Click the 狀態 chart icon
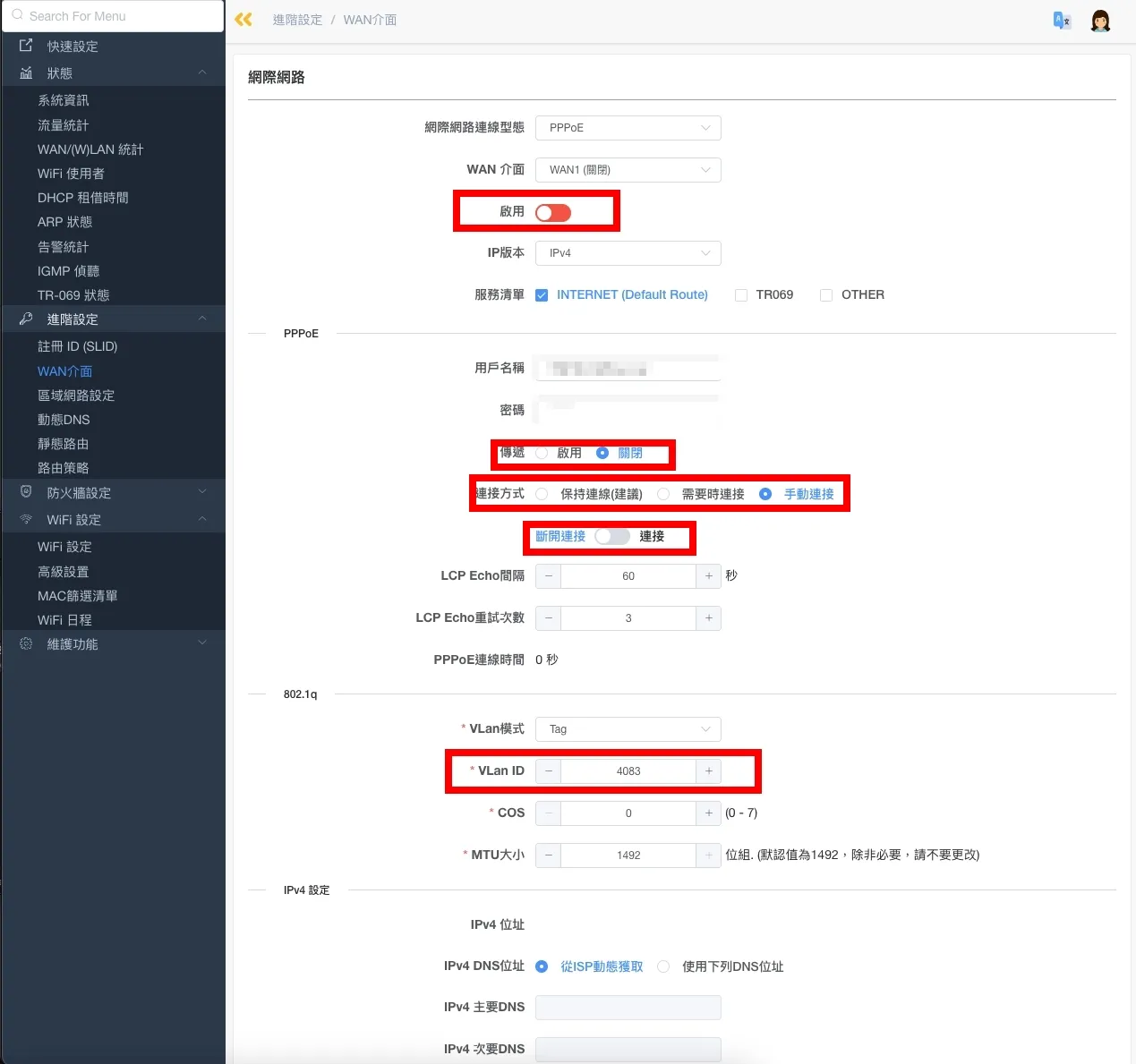The height and width of the screenshot is (1064, 1136). tap(24, 73)
